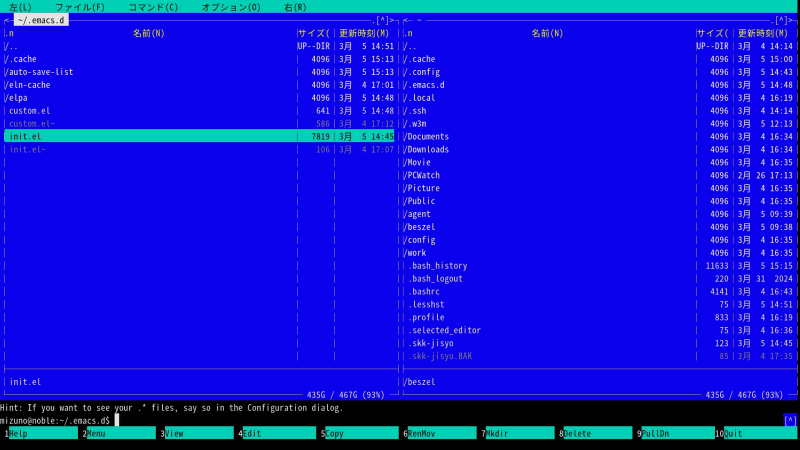Image resolution: width=800 pixels, height=450 pixels.
Task: Click the 9 PullDn function key button
Action: 676,433
